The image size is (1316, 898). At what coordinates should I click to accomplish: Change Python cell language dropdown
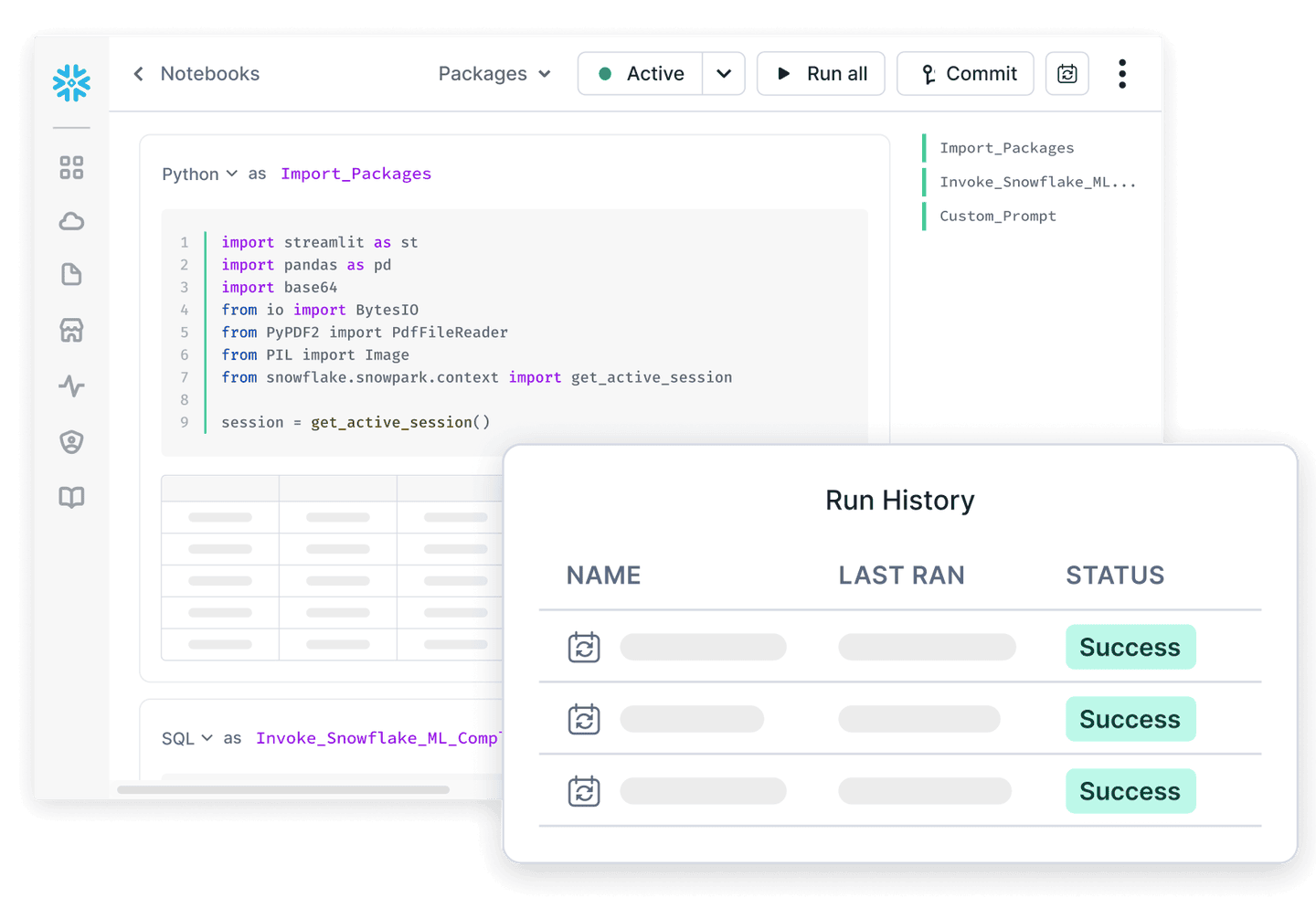(x=199, y=174)
